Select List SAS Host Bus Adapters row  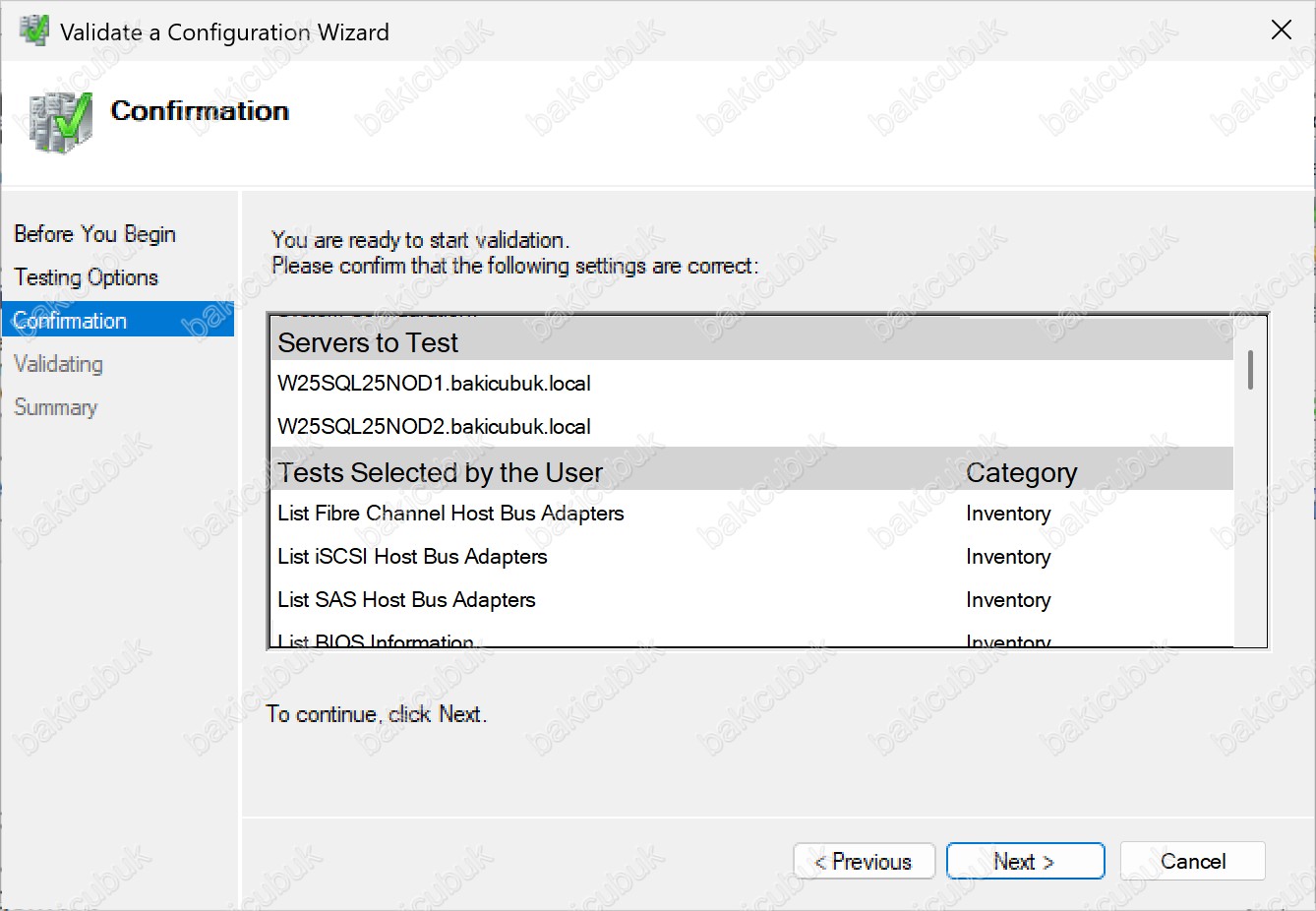coord(406,600)
